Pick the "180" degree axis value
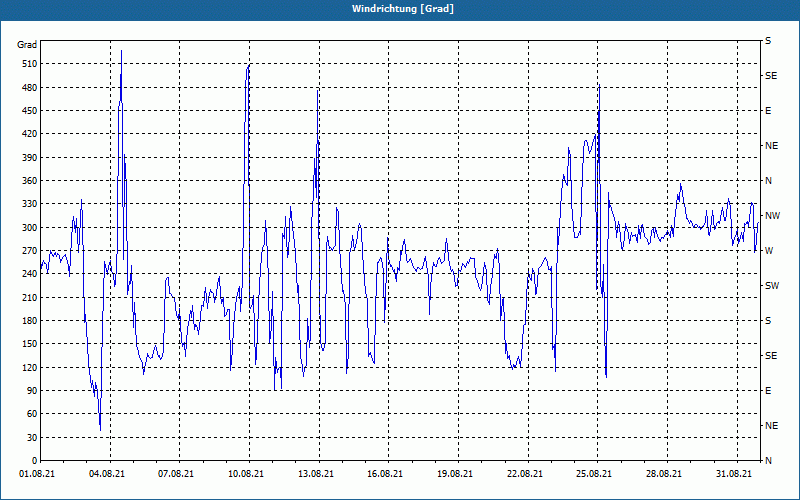This screenshot has height=500, width=800. [30, 321]
